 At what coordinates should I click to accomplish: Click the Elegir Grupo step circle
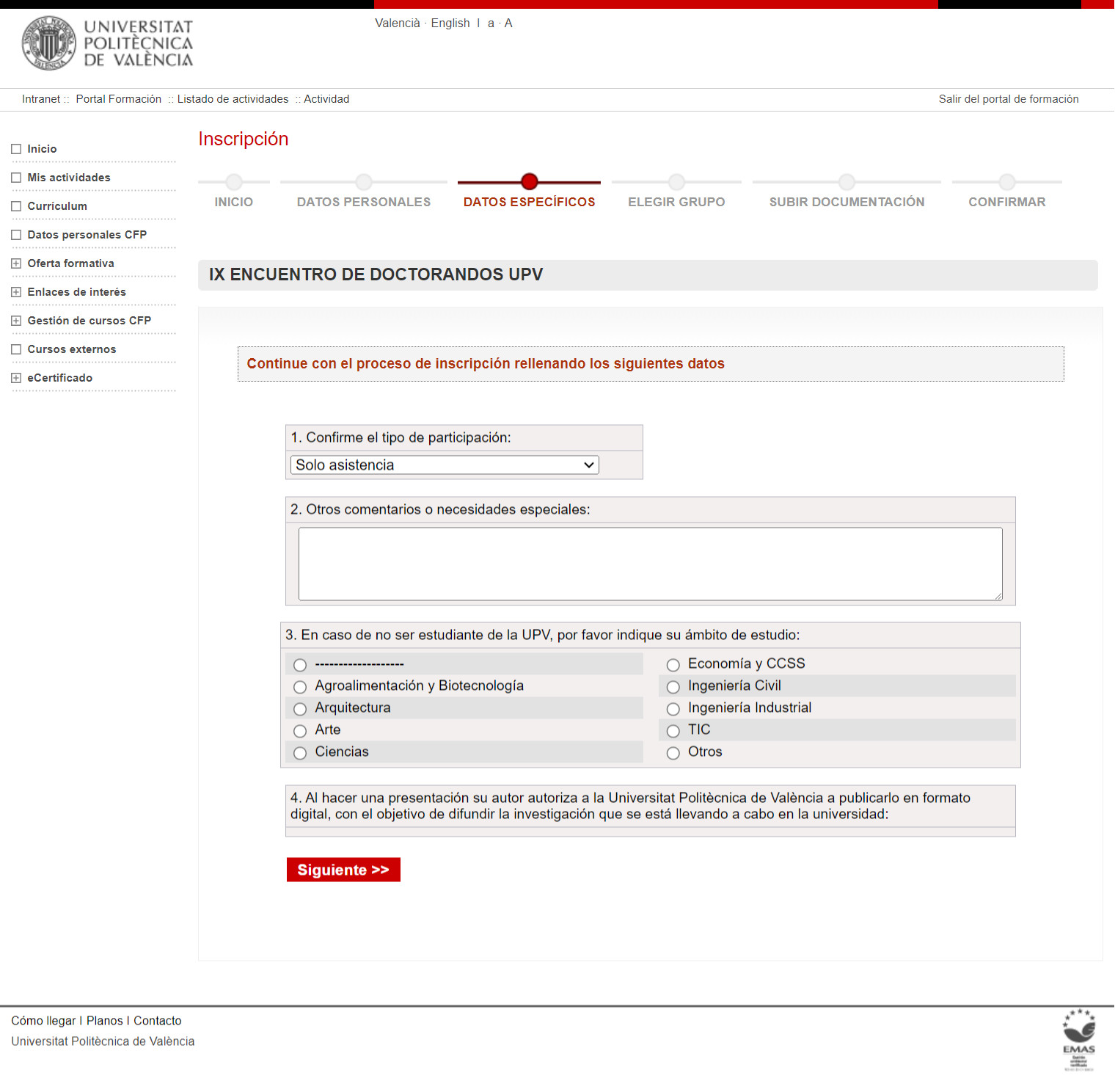coord(676,181)
